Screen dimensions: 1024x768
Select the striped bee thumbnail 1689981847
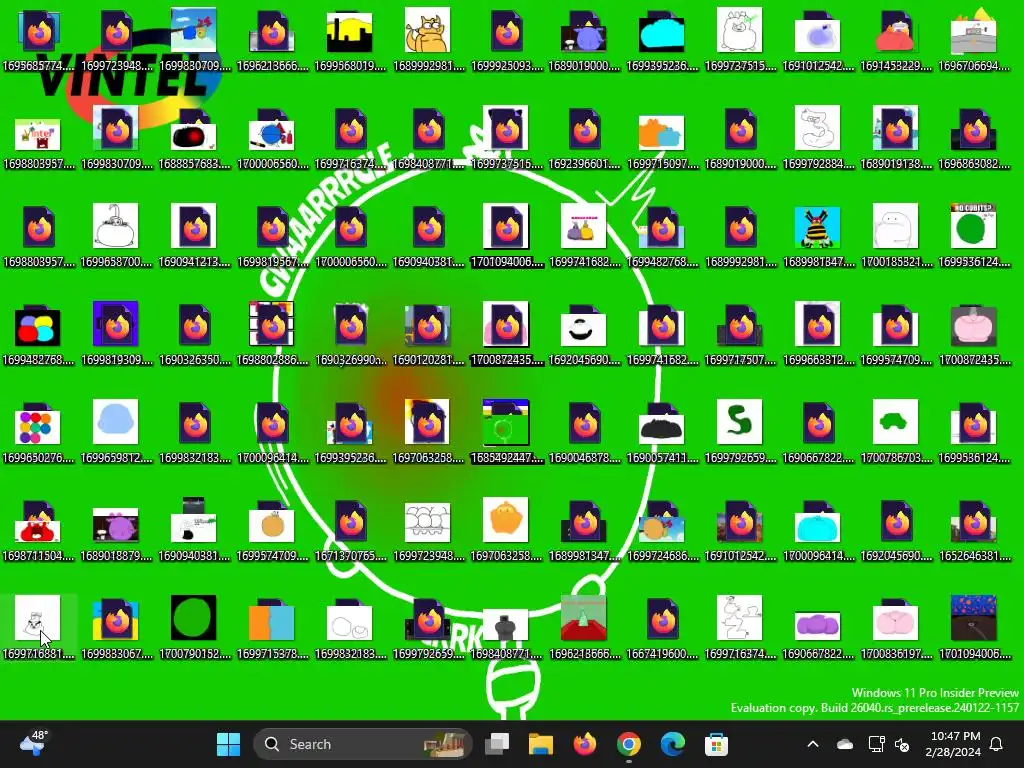coord(818,234)
